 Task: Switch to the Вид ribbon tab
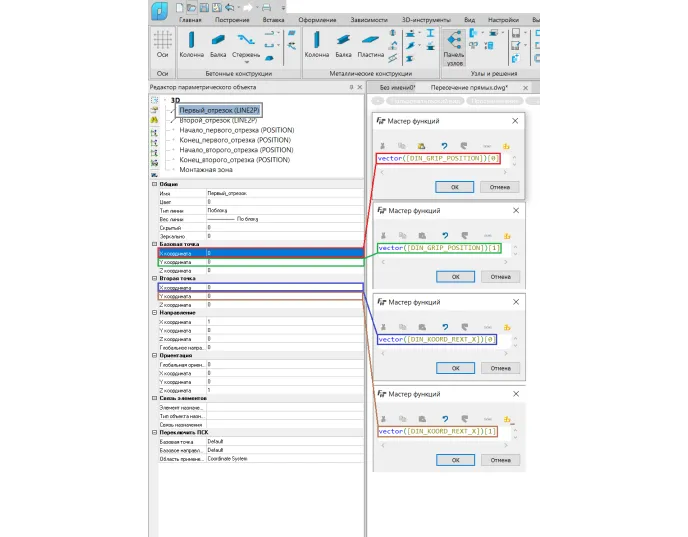tap(469, 20)
